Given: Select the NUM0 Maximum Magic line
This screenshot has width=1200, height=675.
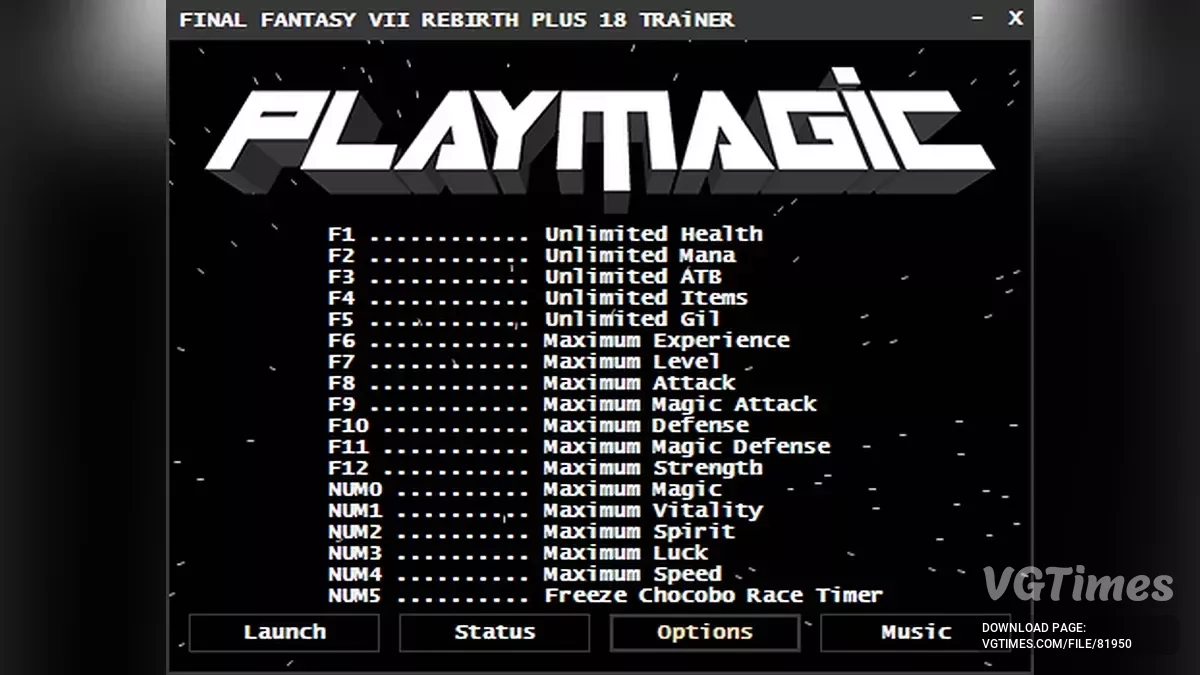Looking at the screenshot, I should 524,489.
